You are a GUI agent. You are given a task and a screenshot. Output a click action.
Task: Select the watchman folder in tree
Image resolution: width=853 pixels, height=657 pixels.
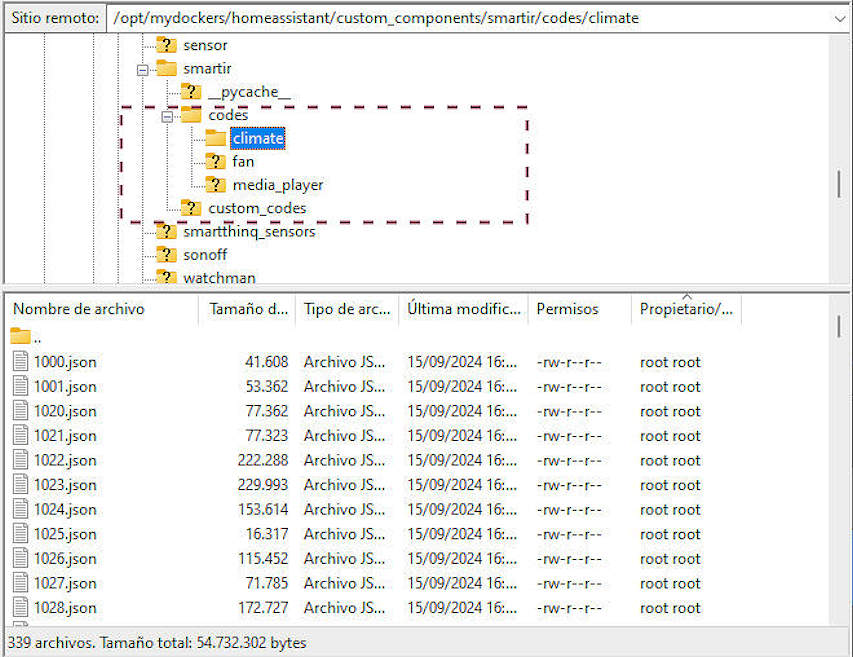point(219,278)
